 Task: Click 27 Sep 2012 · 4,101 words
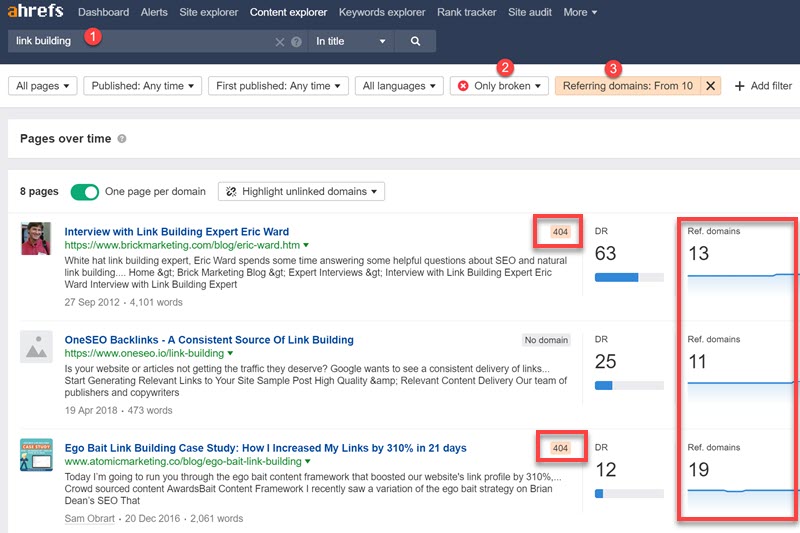(x=123, y=302)
